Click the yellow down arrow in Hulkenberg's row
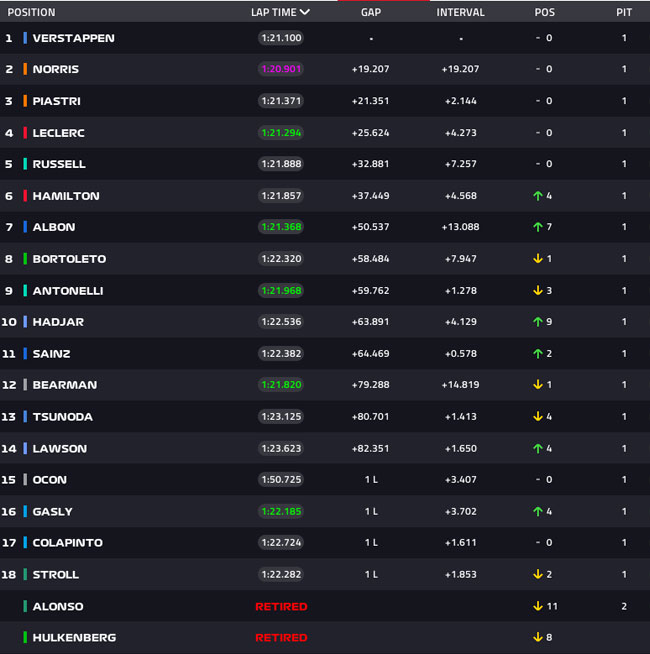The image size is (650, 654). pos(538,637)
